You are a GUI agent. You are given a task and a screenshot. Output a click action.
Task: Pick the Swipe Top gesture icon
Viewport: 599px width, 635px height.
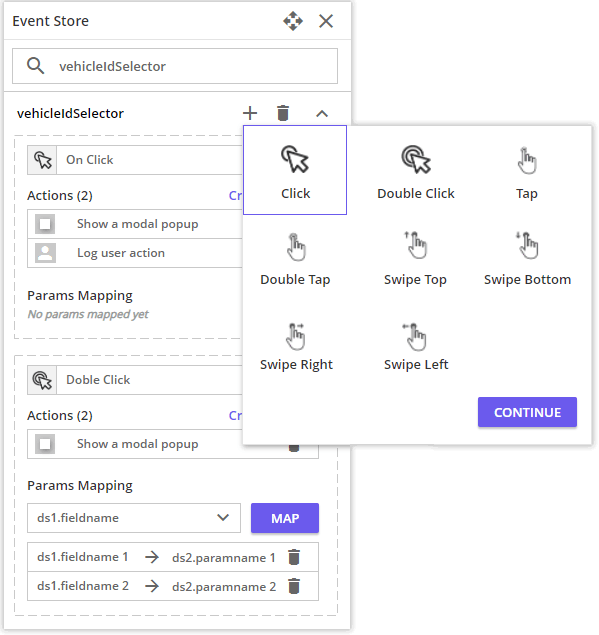(415, 245)
